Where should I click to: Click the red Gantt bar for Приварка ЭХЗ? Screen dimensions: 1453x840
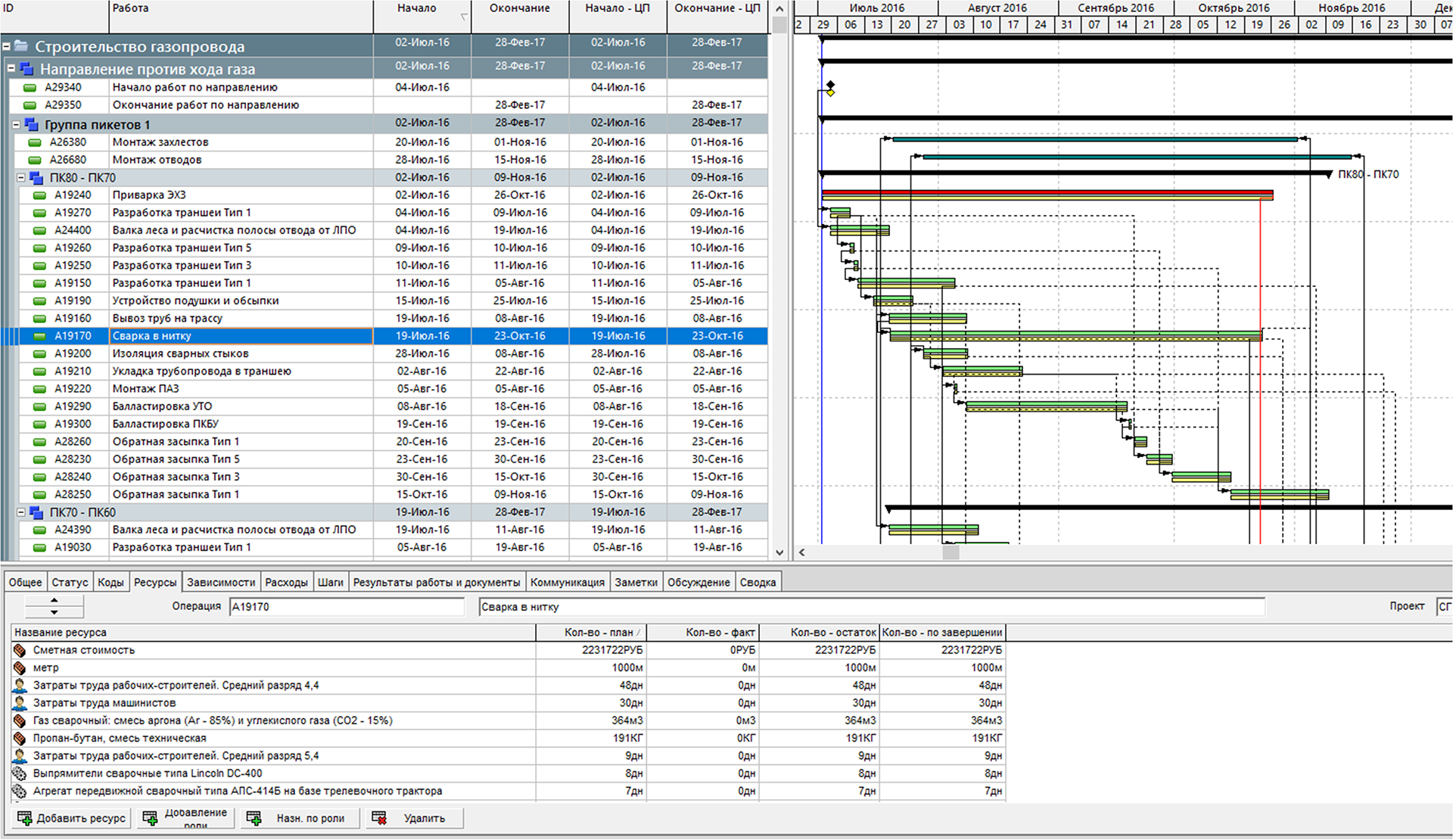1047,194
